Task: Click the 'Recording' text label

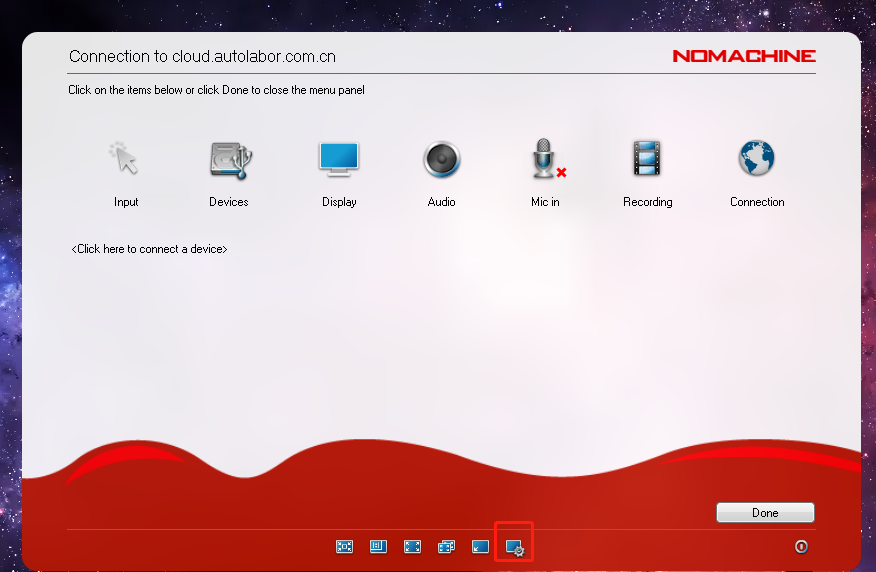Action: point(647,202)
